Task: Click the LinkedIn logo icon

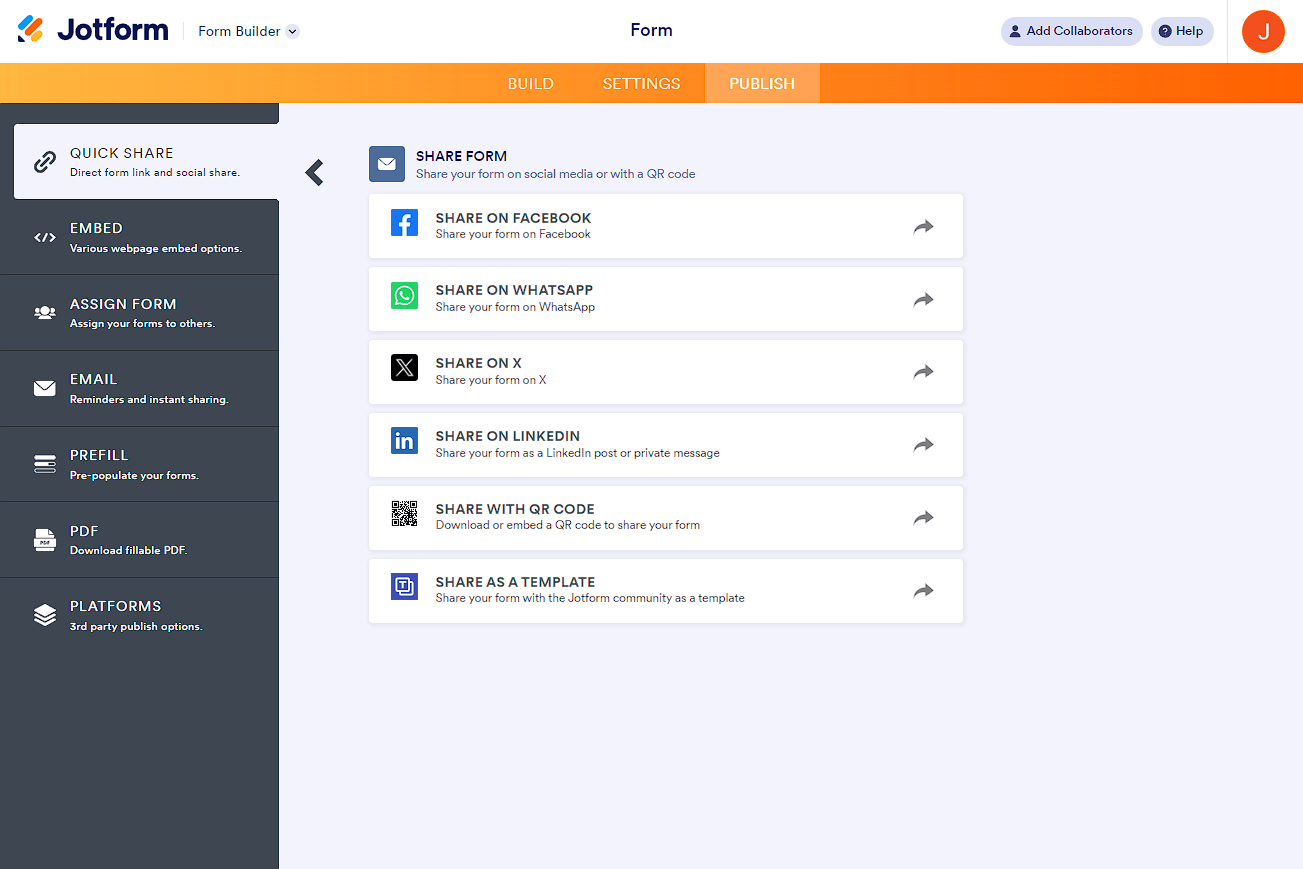Action: (404, 441)
